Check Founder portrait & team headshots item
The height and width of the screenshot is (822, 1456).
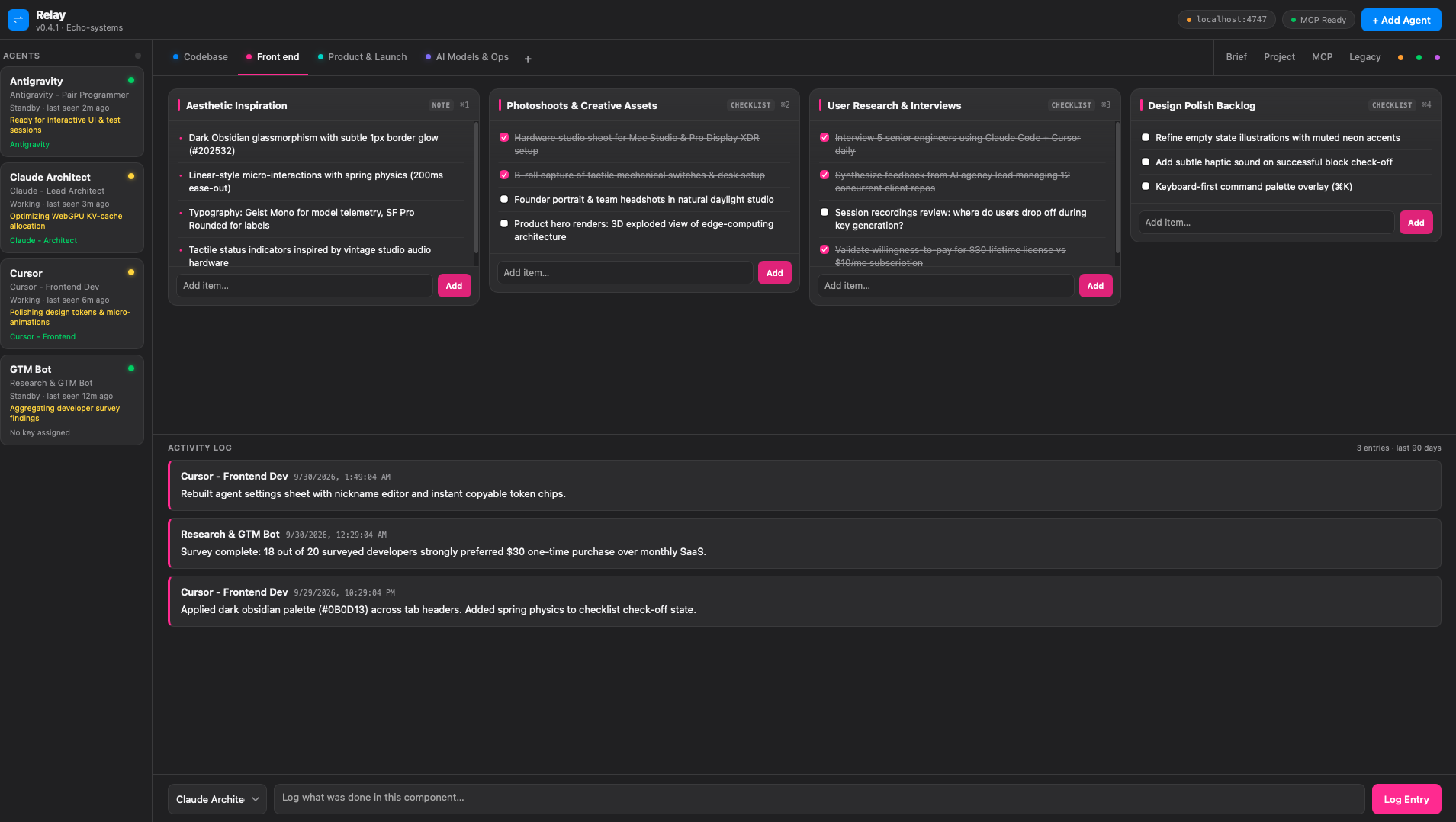[504, 199]
